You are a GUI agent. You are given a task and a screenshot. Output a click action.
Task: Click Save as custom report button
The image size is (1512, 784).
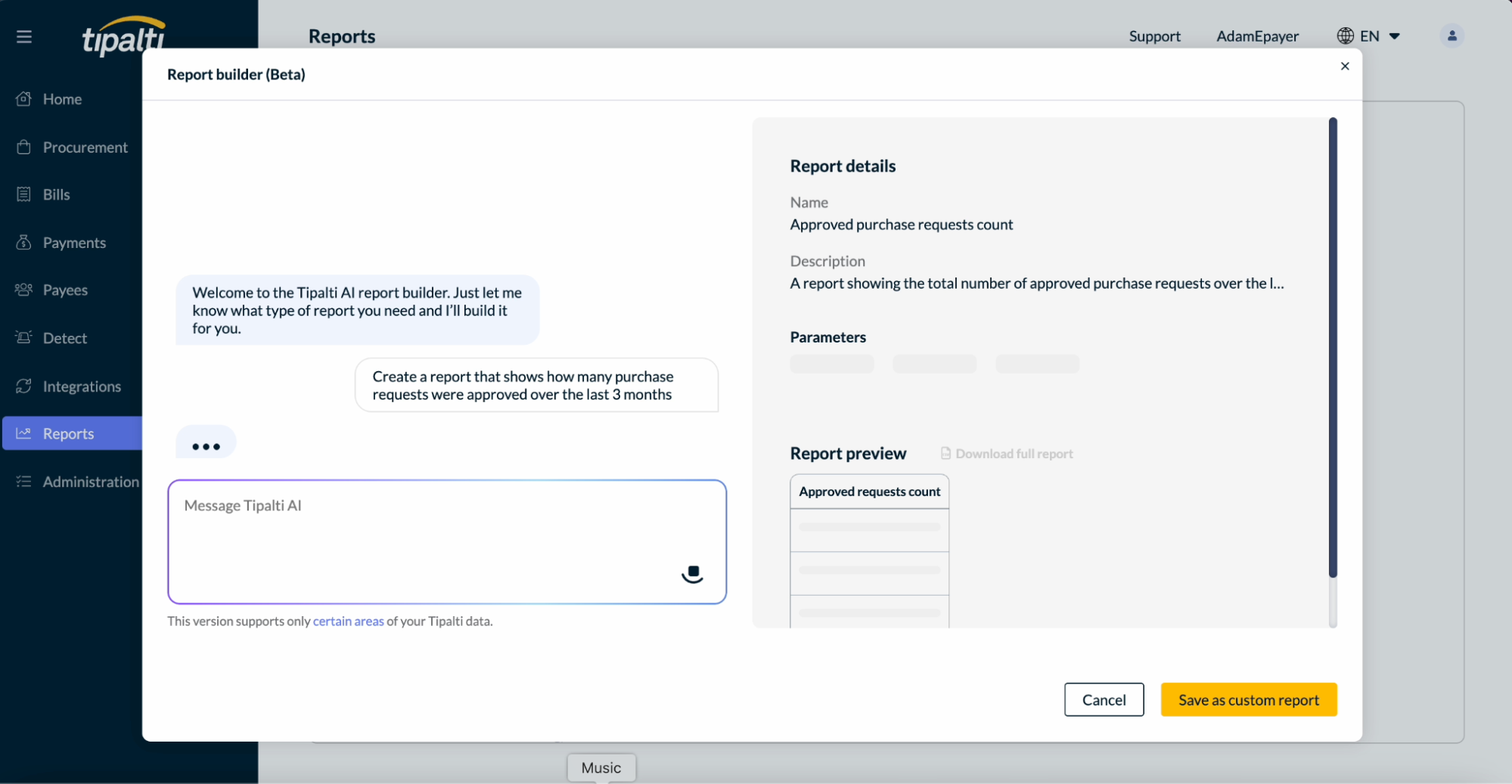1248,699
